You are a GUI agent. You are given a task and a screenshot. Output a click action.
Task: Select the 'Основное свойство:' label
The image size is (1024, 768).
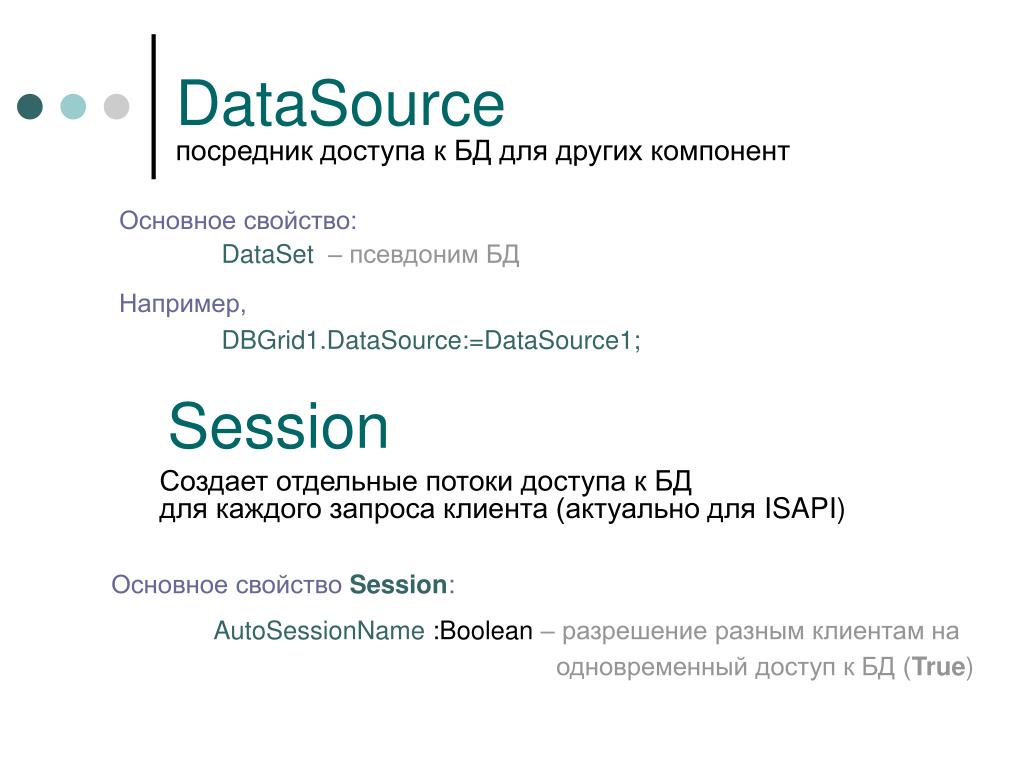pos(238,221)
